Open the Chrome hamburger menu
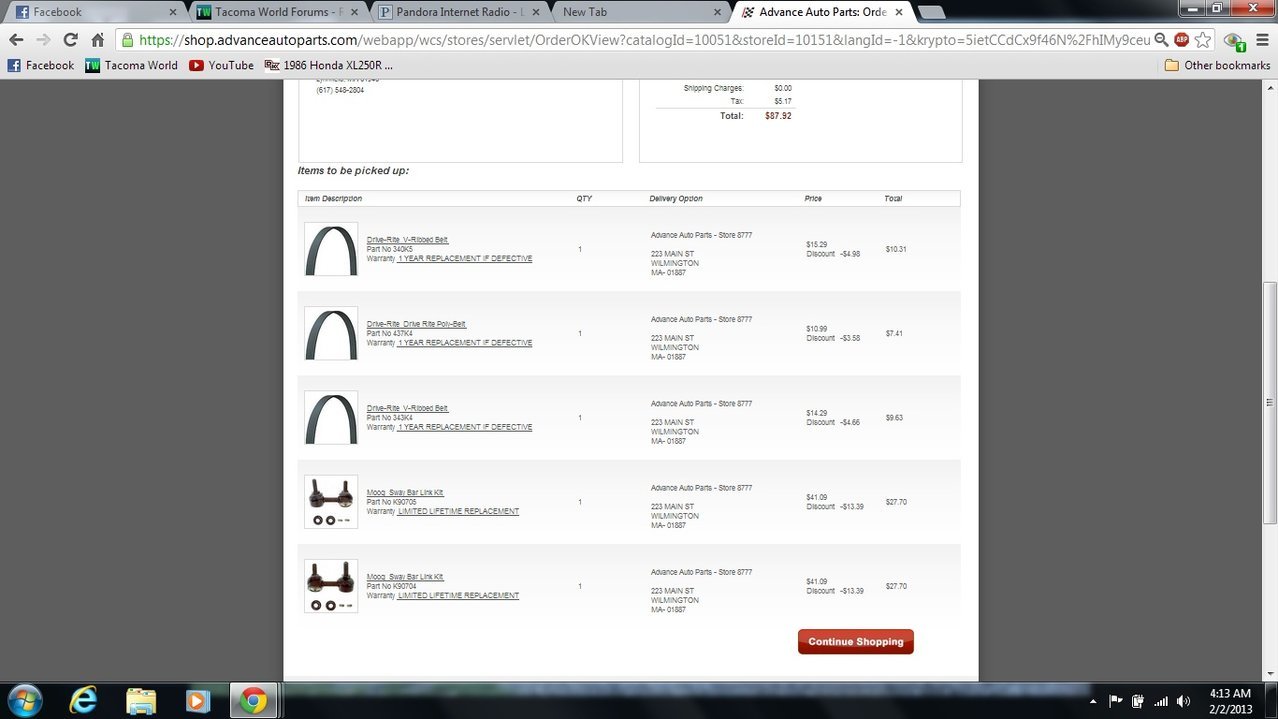The width and height of the screenshot is (1278, 719). click(x=1262, y=40)
